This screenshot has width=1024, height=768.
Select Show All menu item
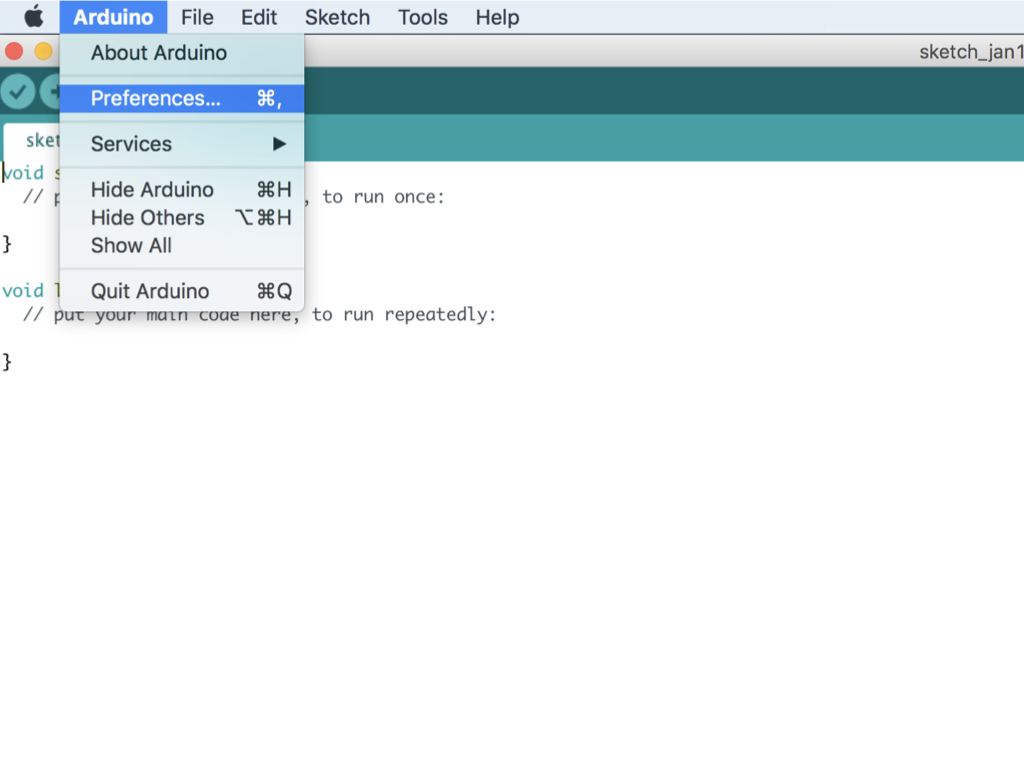pos(182,246)
